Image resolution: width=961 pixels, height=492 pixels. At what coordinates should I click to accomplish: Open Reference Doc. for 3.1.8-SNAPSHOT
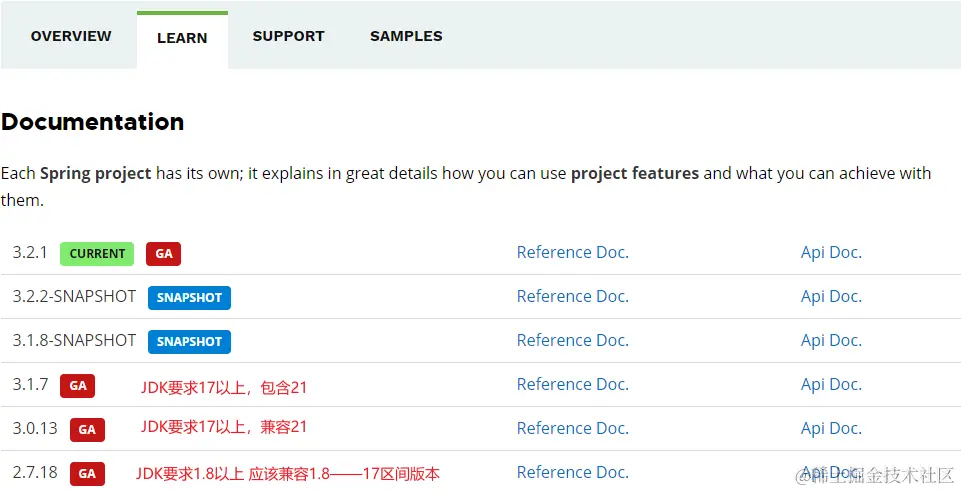[x=572, y=341]
